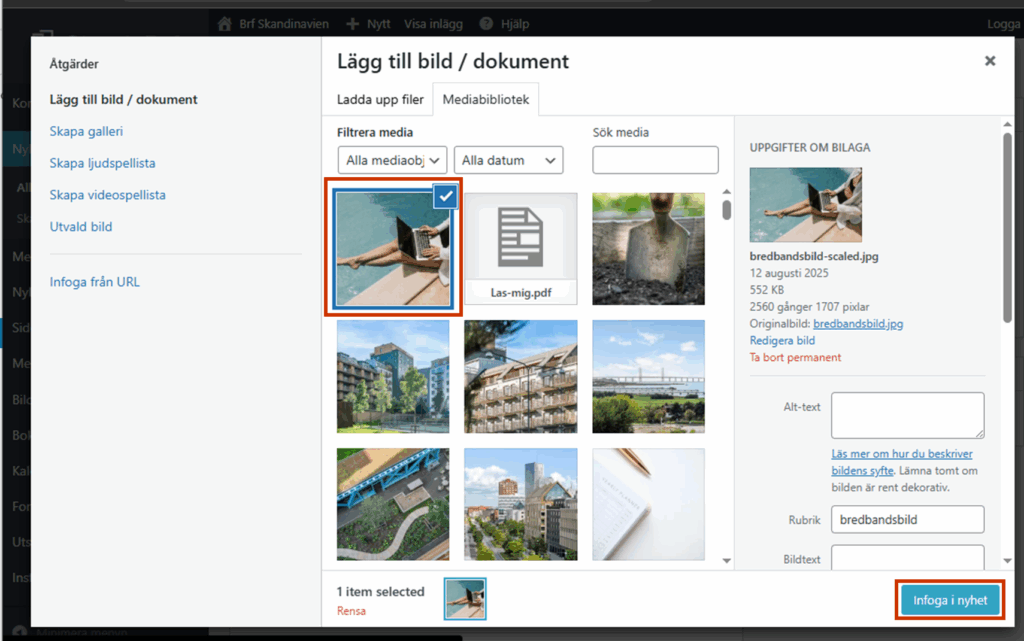
Task: Click the Brf Skandinavien home icon
Action: pos(225,24)
